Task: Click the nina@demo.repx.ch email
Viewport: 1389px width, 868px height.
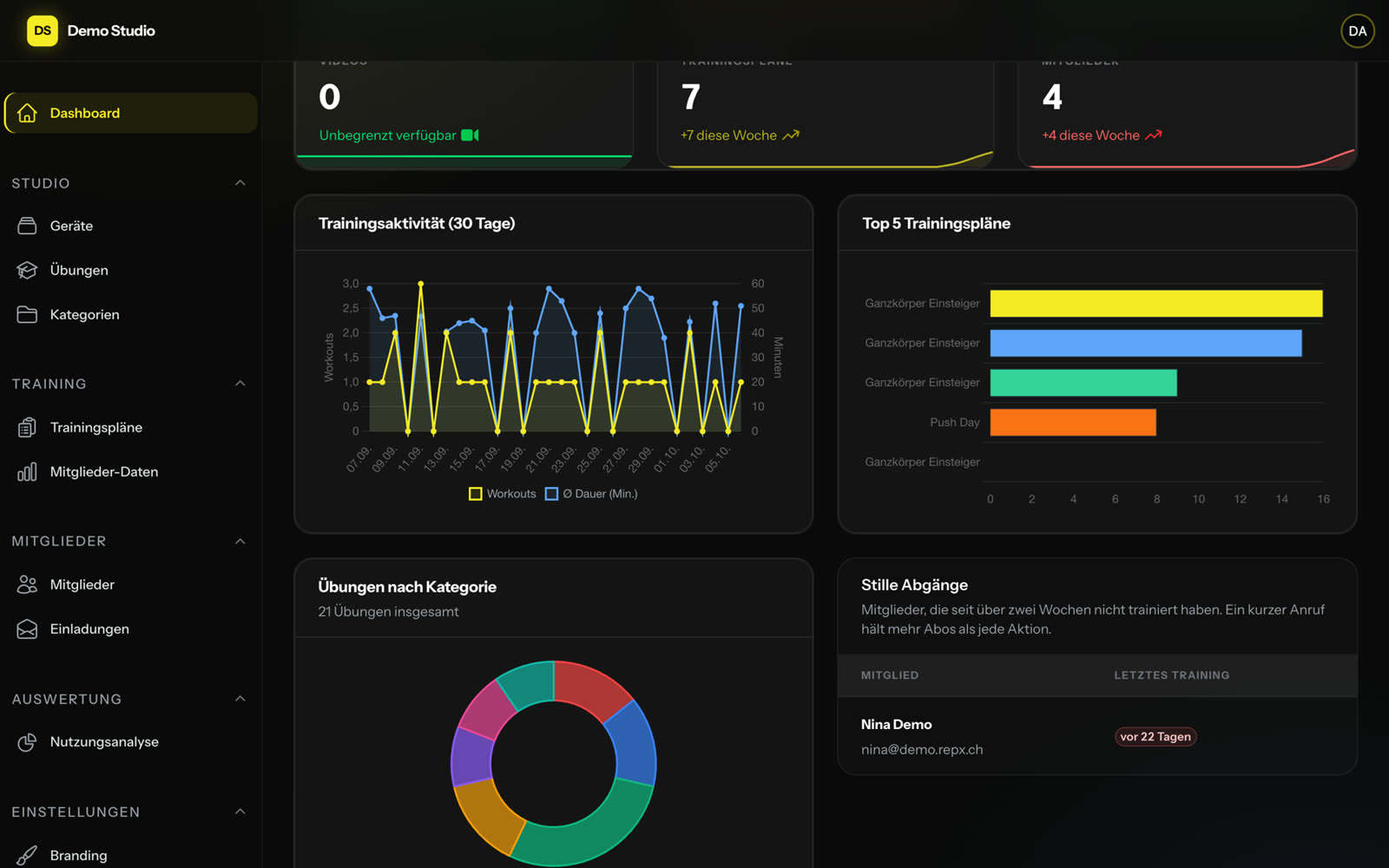Action: 922,749
